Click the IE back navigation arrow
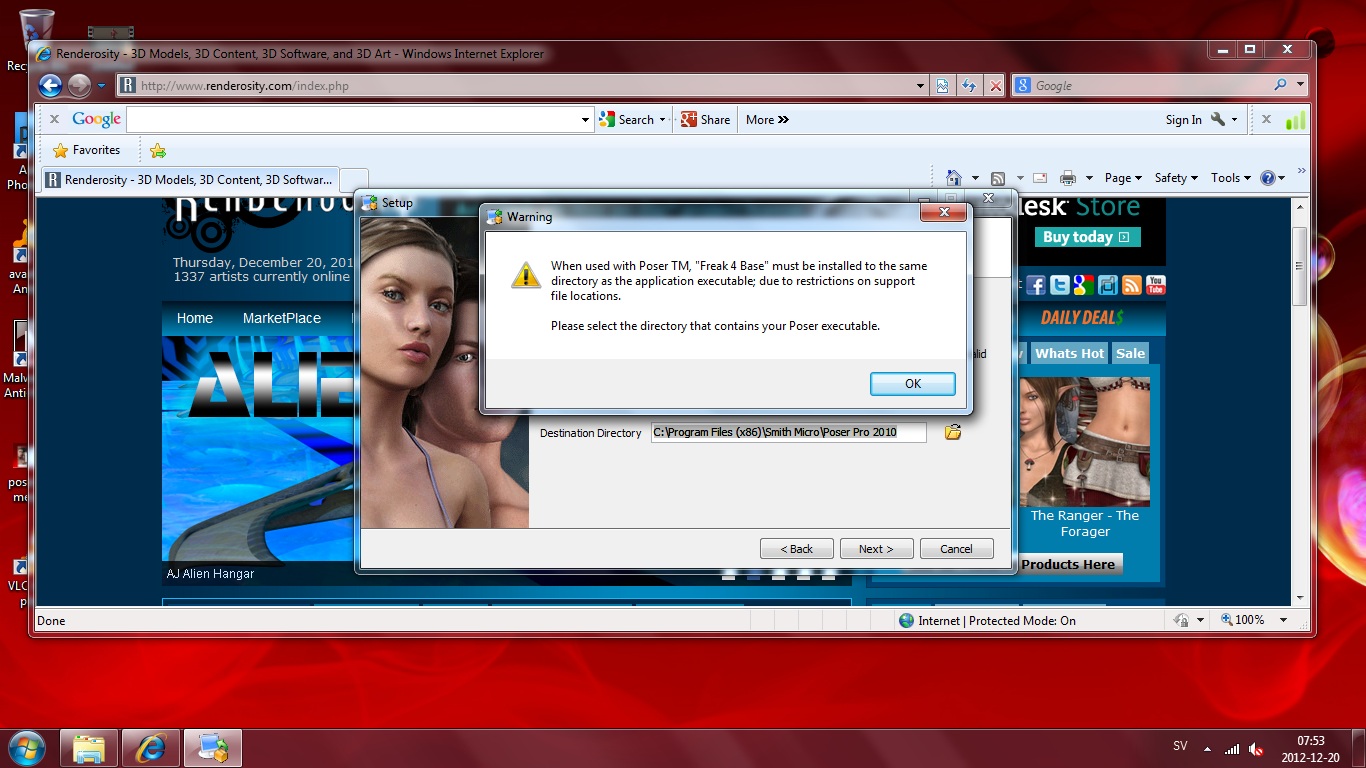 (50, 86)
